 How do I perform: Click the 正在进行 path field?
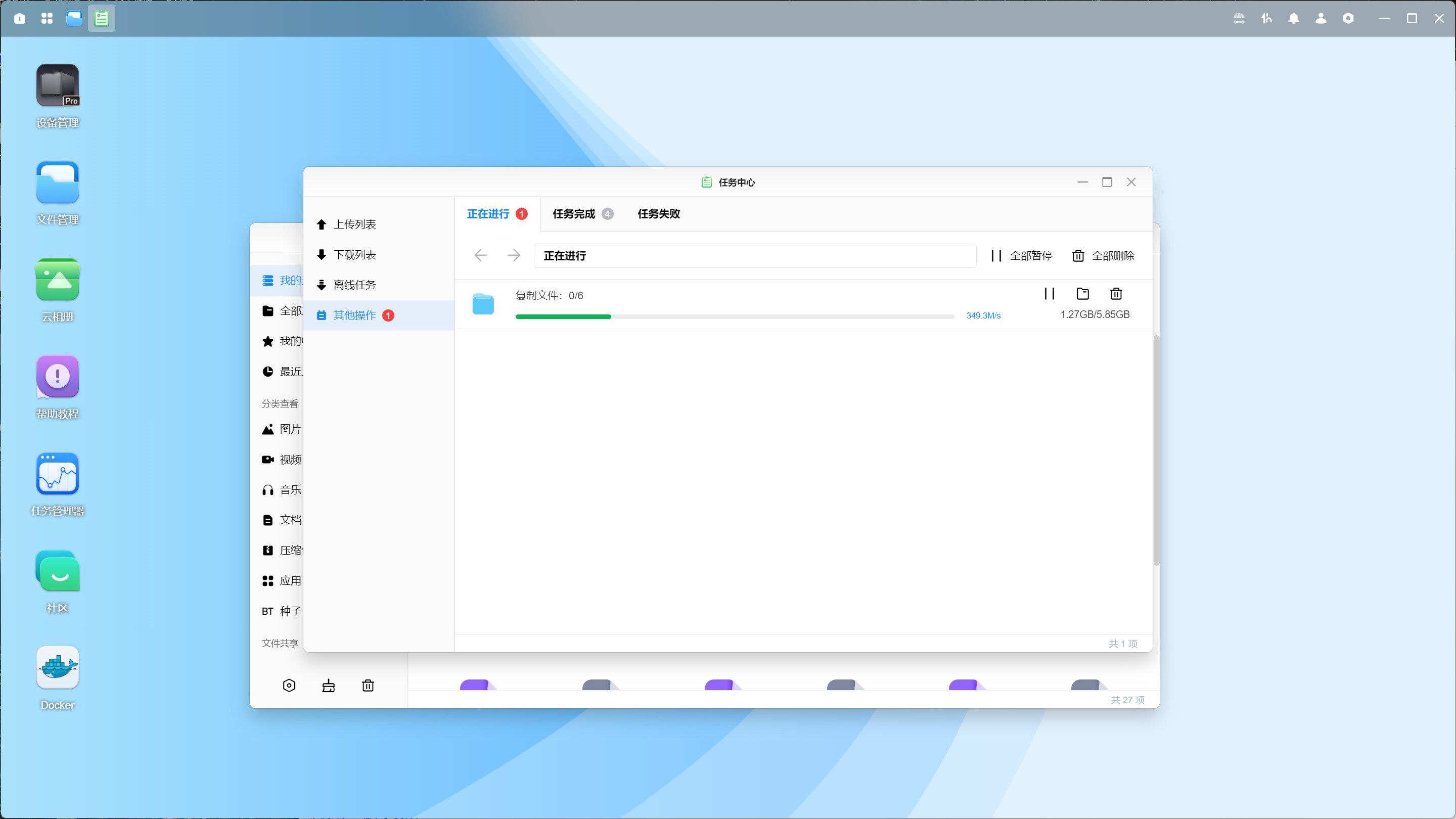(754, 255)
